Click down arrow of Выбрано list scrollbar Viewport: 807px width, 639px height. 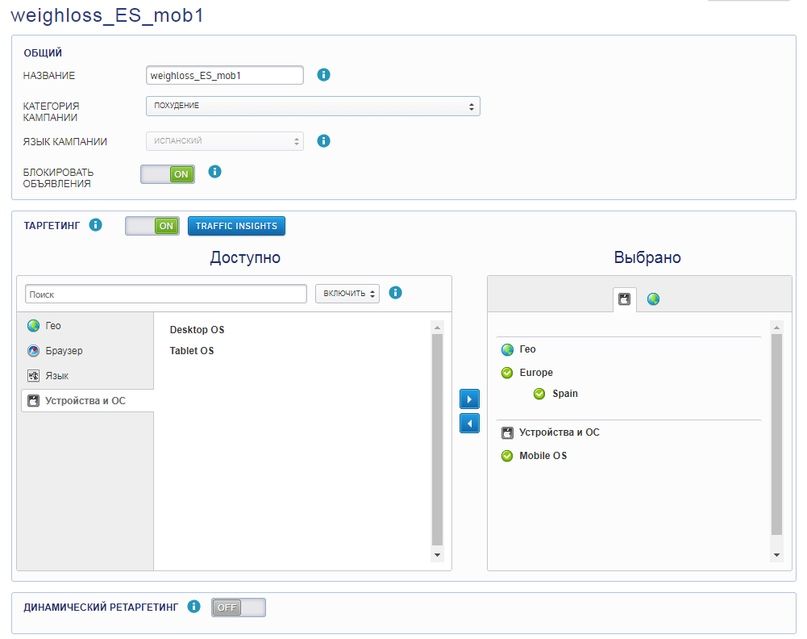(777, 555)
